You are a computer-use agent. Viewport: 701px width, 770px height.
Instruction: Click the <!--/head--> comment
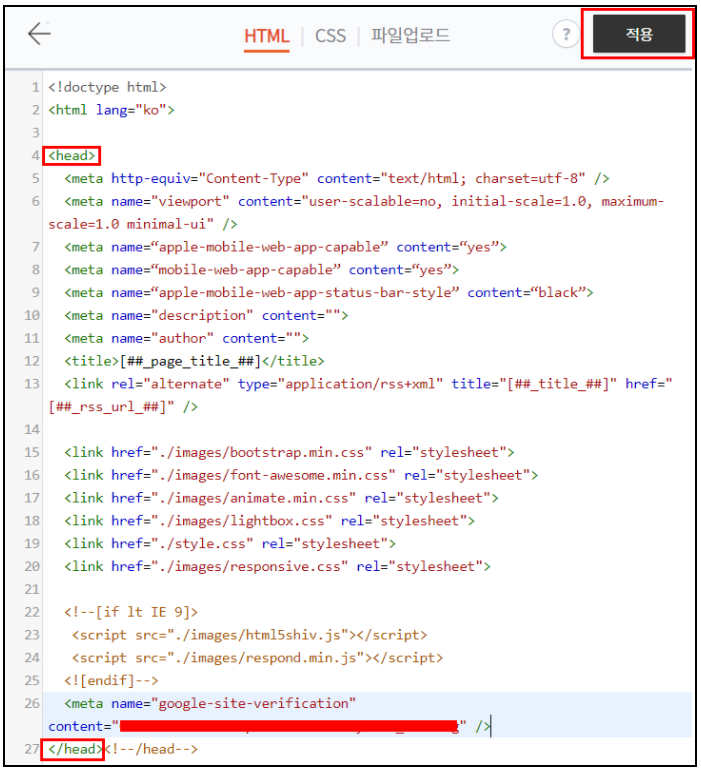click(151, 749)
